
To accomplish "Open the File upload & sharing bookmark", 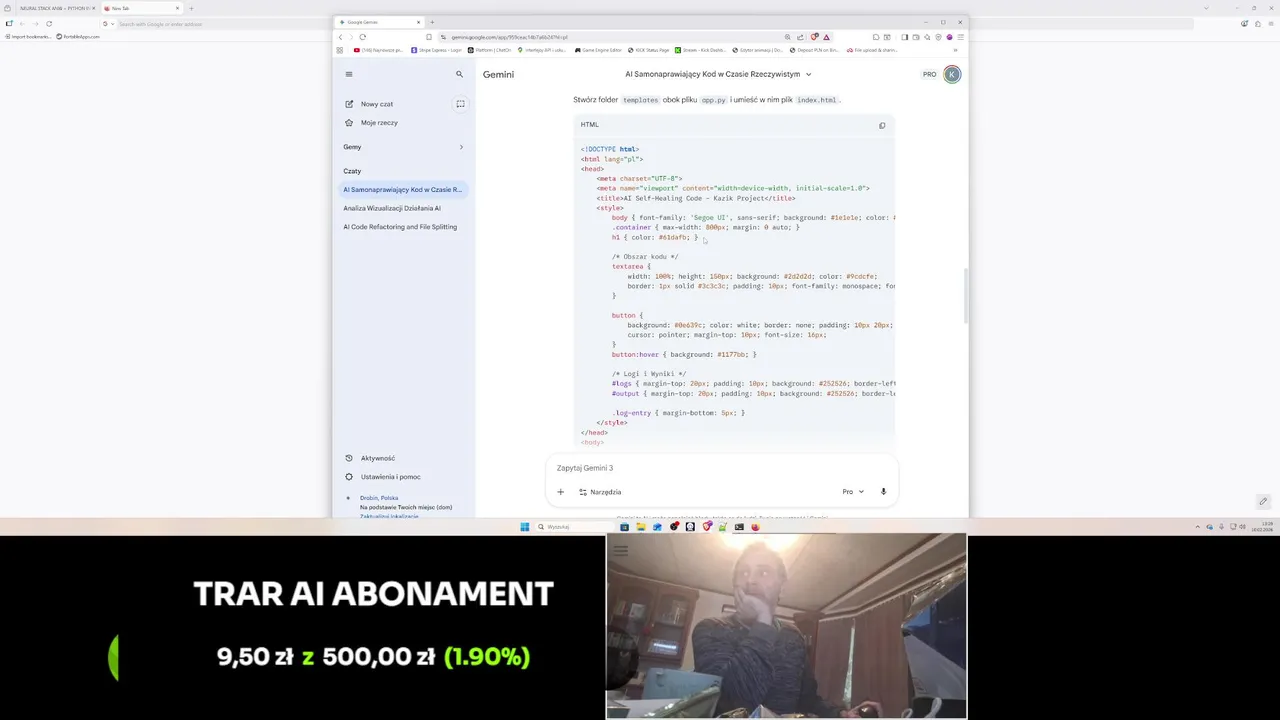I will pyautogui.click(x=871, y=50).
